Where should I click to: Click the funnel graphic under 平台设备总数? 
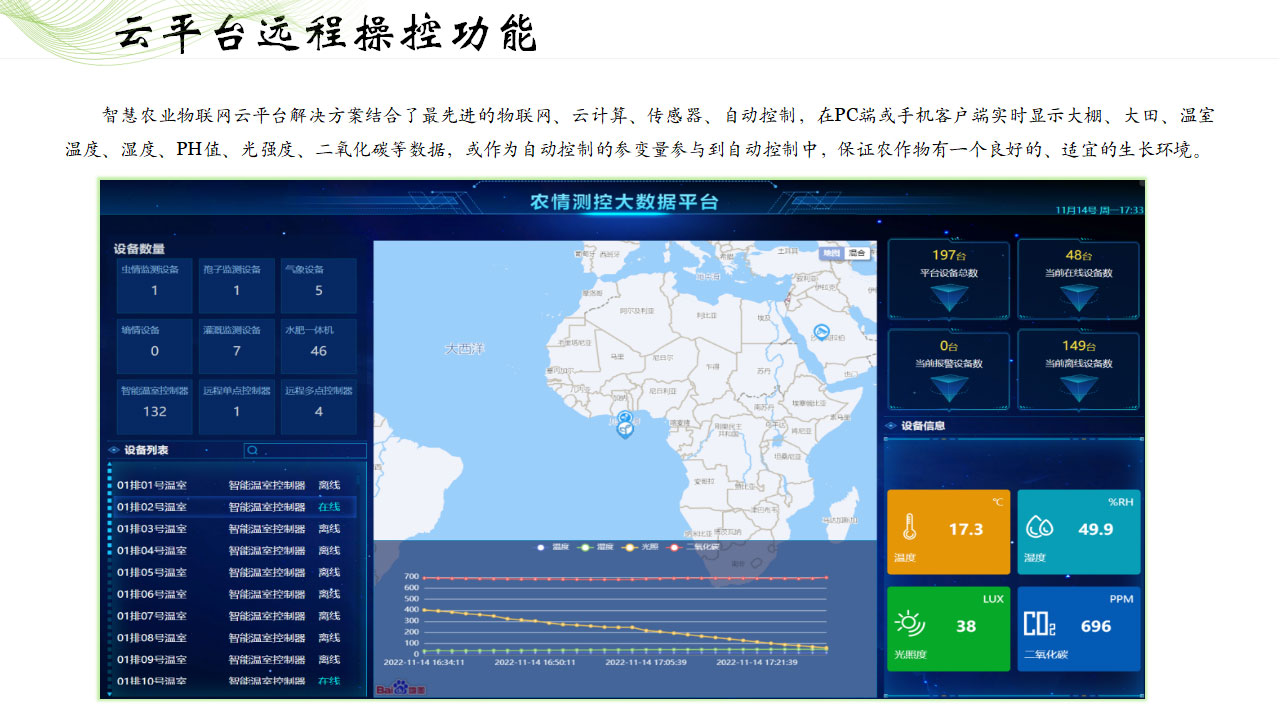(x=949, y=298)
